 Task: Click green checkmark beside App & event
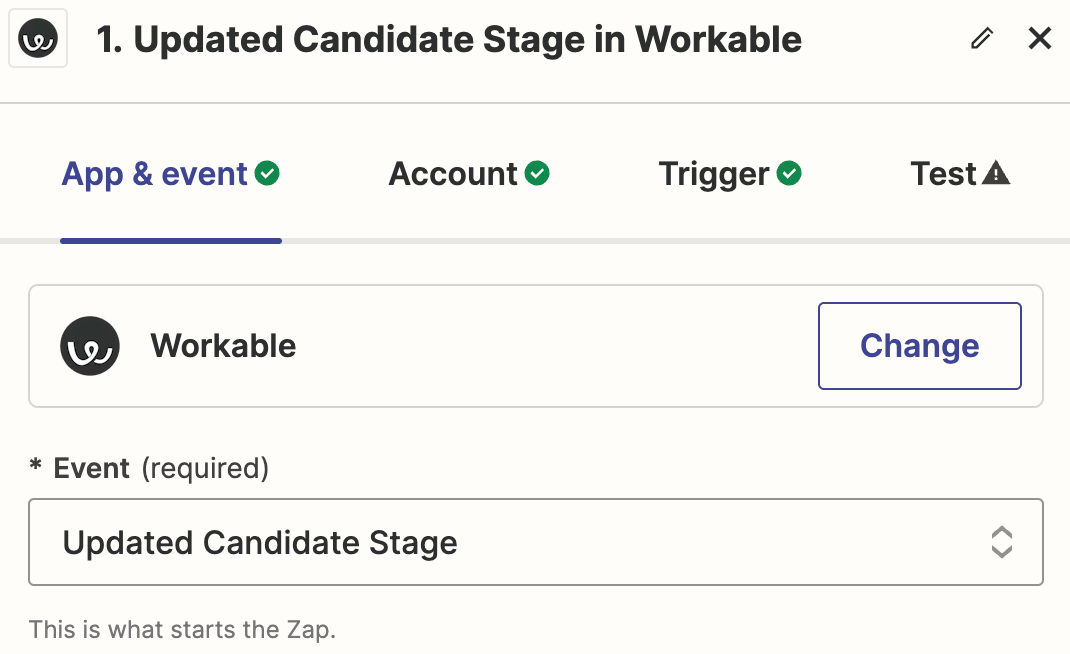coord(267,174)
